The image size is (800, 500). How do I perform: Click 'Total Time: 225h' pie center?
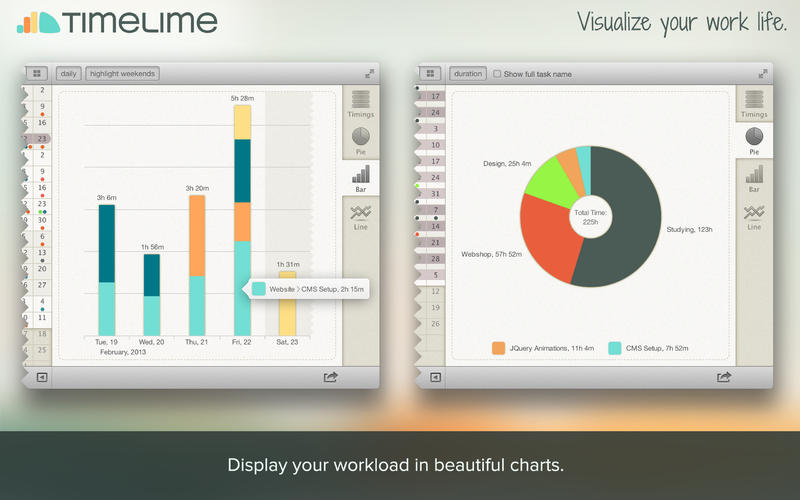pos(590,217)
